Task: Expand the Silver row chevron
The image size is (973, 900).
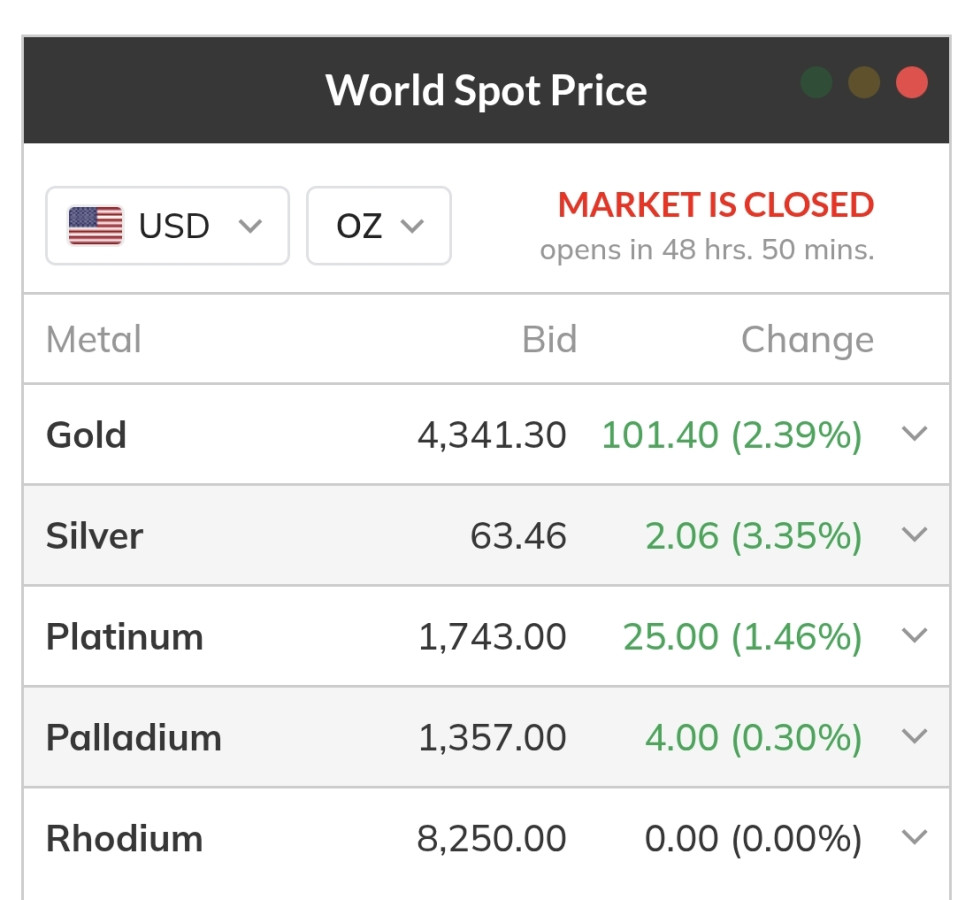Action: (x=914, y=534)
